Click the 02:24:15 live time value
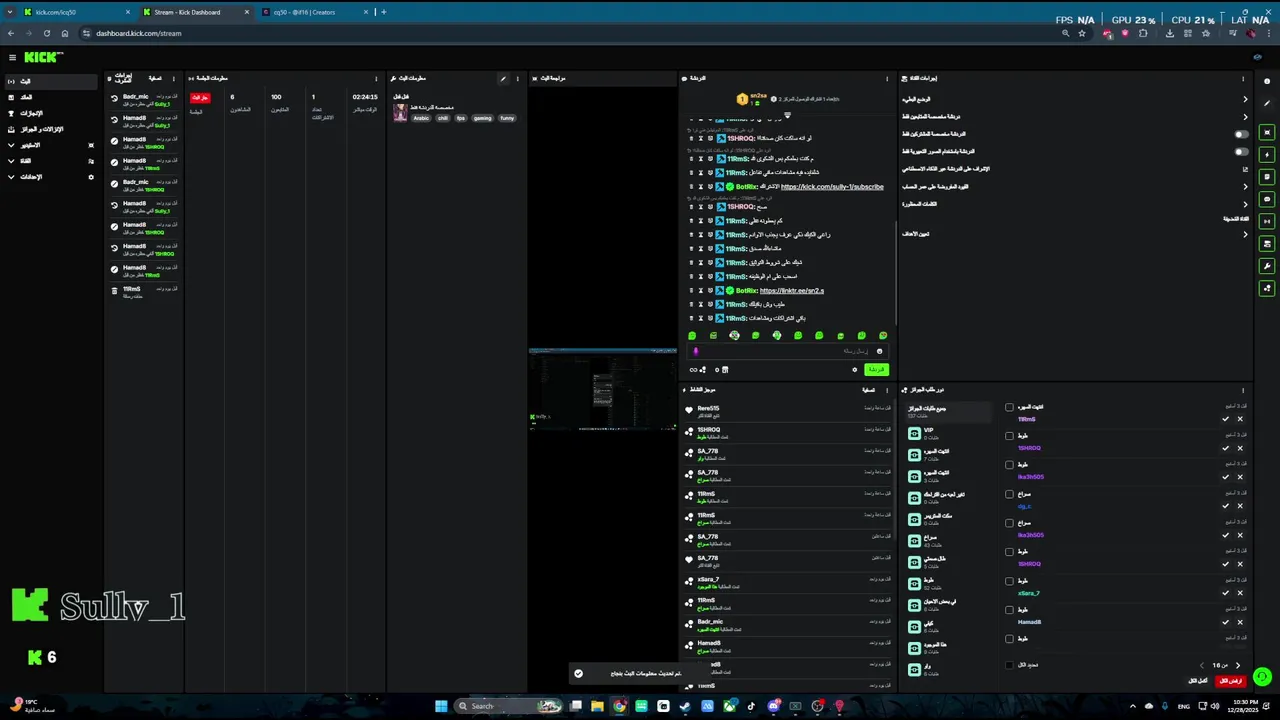 point(365,97)
